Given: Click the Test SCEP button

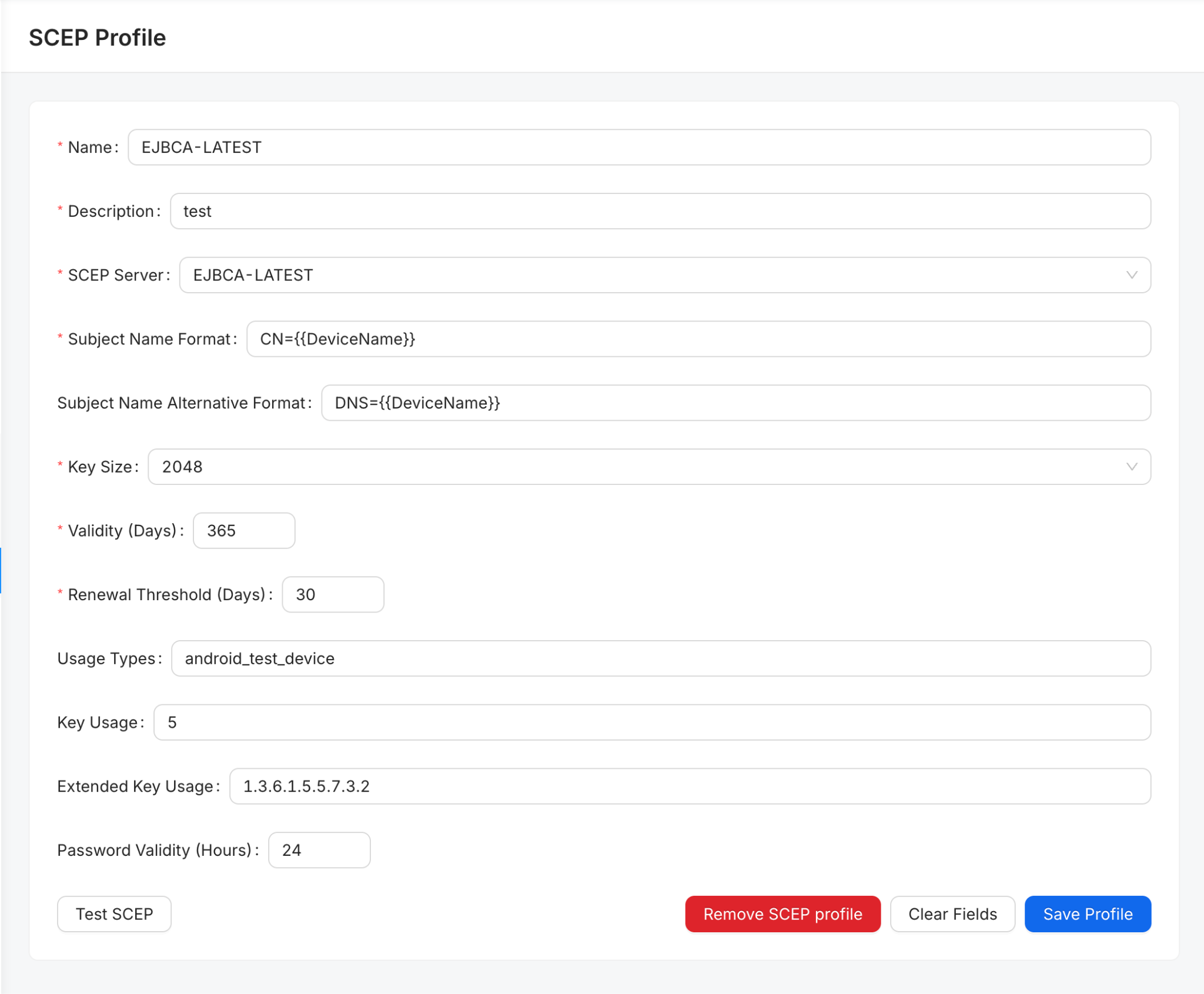Looking at the screenshot, I should pos(114,914).
